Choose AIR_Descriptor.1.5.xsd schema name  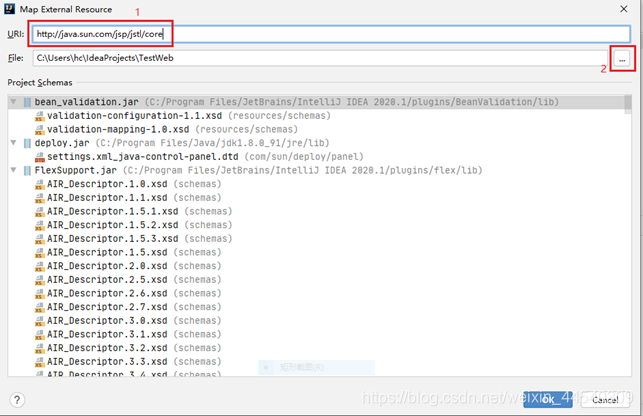click(107, 252)
